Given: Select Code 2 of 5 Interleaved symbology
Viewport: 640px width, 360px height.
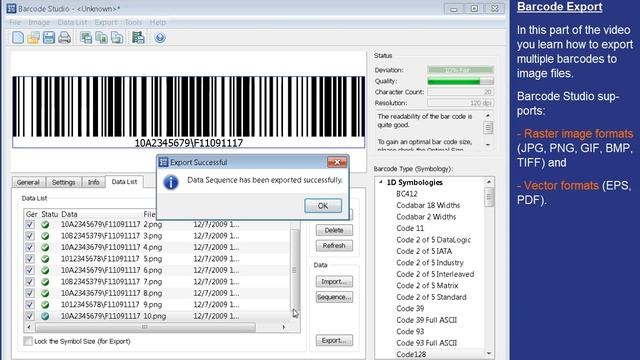Looking at the screenshot, I should click(435, 274).
